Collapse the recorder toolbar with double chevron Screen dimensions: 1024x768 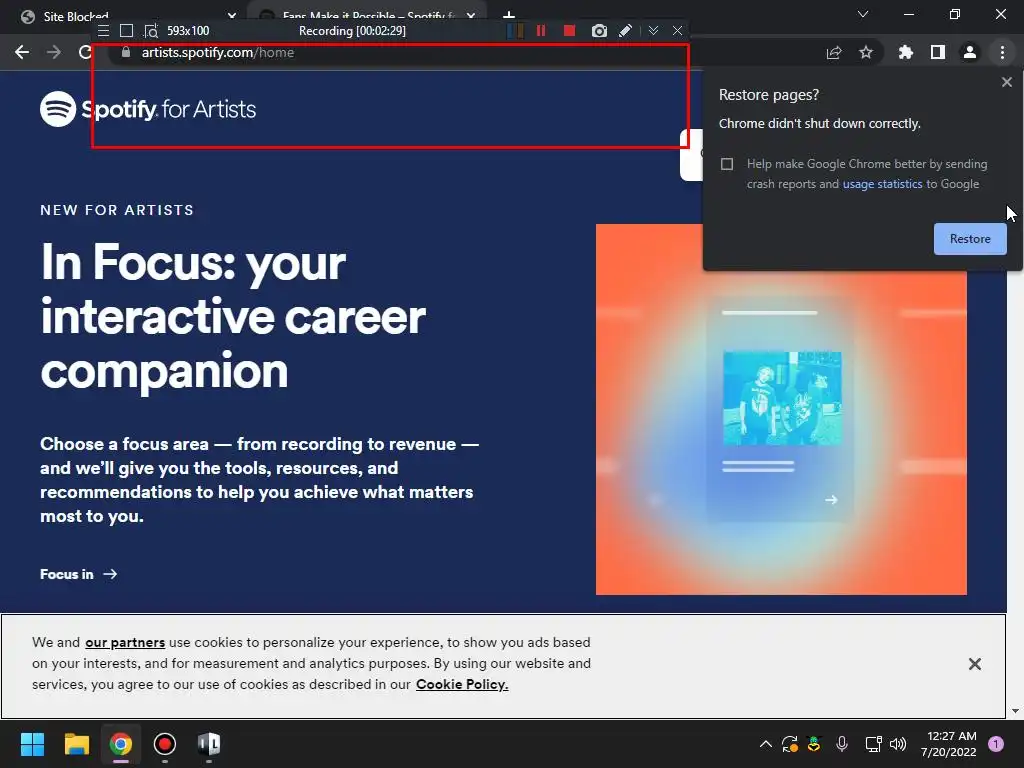(653, 31)
